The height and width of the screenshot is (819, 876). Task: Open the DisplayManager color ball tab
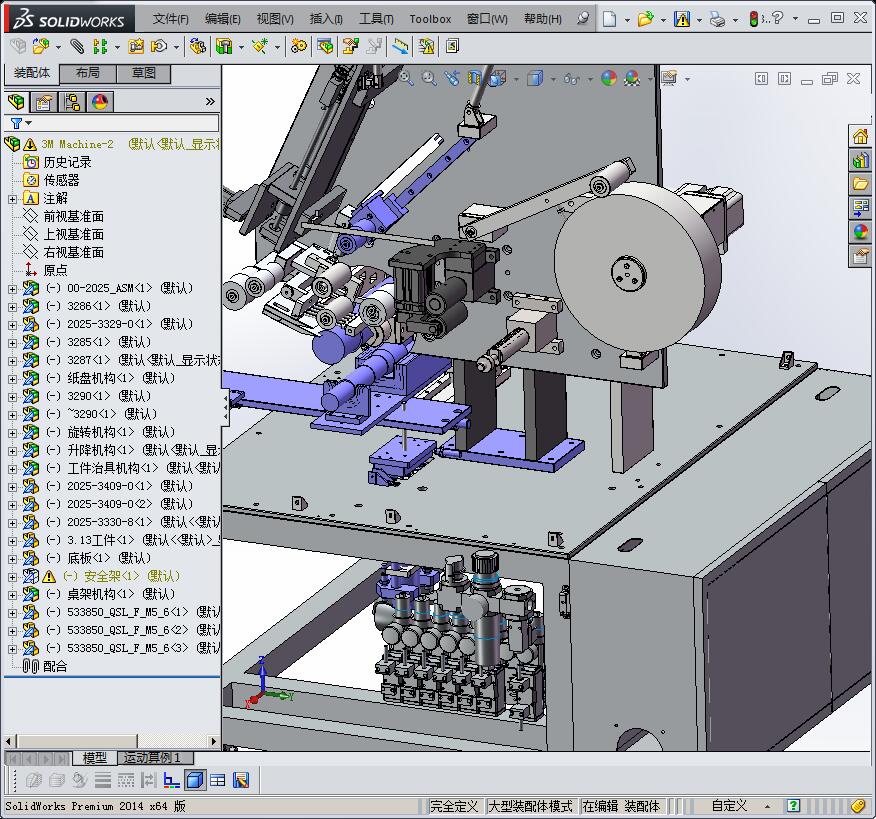[100, 102]
